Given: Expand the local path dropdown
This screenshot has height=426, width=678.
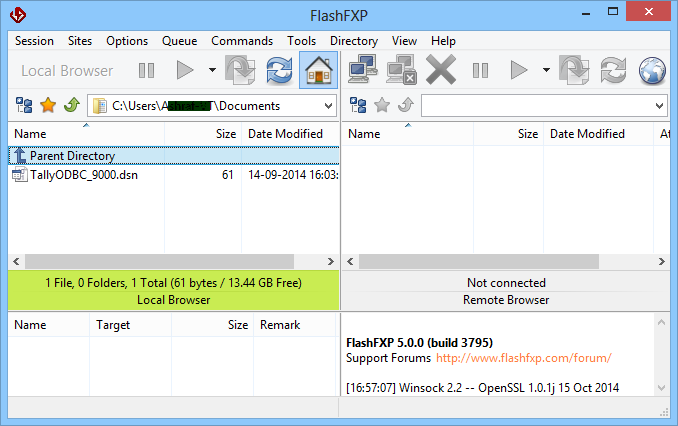Looking at the screenshot, I should coord(329,106).
